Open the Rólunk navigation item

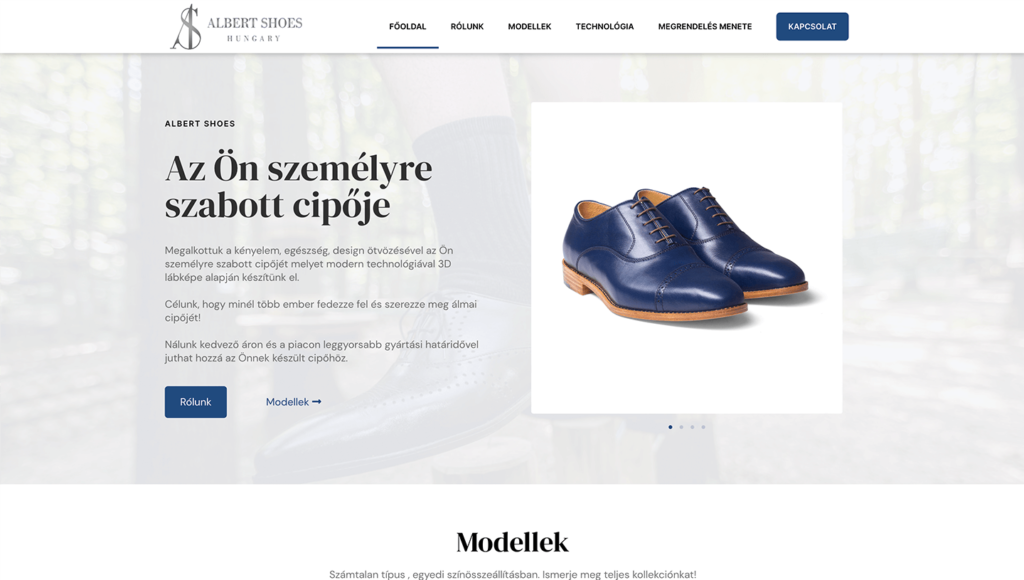467,27
